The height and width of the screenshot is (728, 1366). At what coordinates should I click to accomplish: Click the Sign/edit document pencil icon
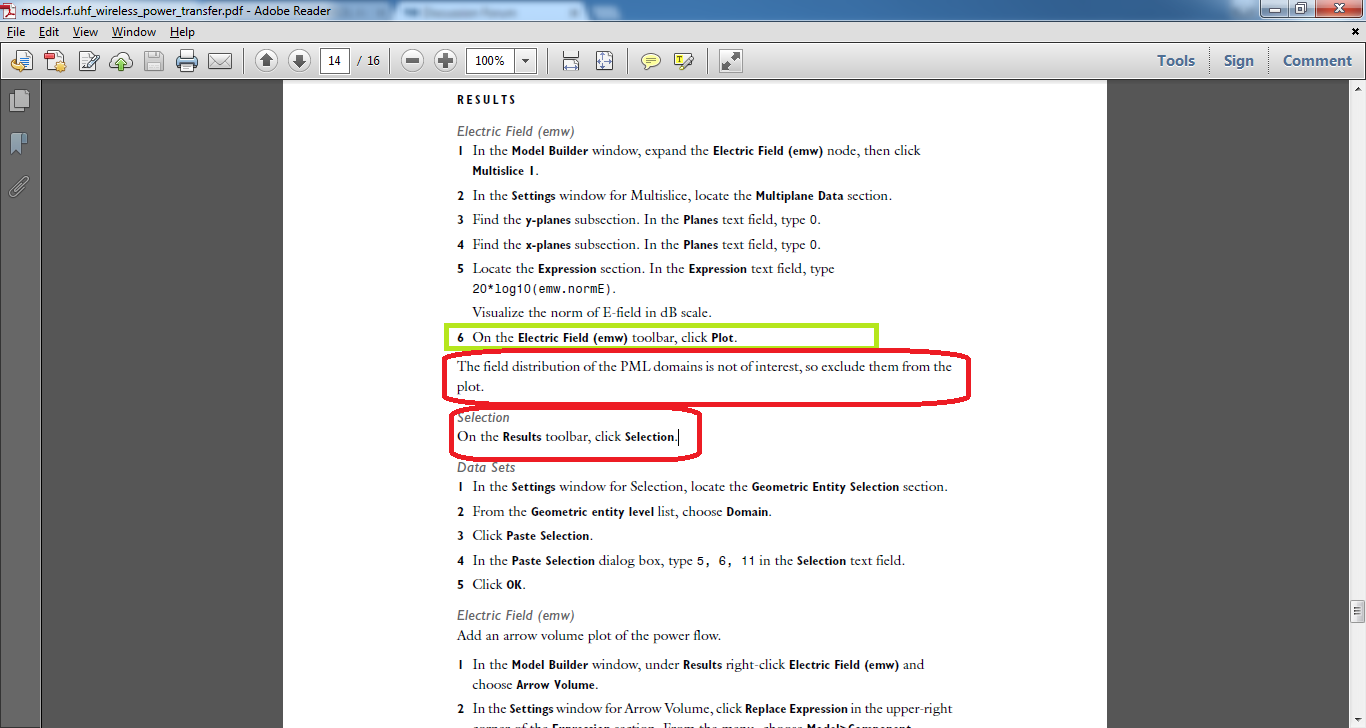coord(89,61)
